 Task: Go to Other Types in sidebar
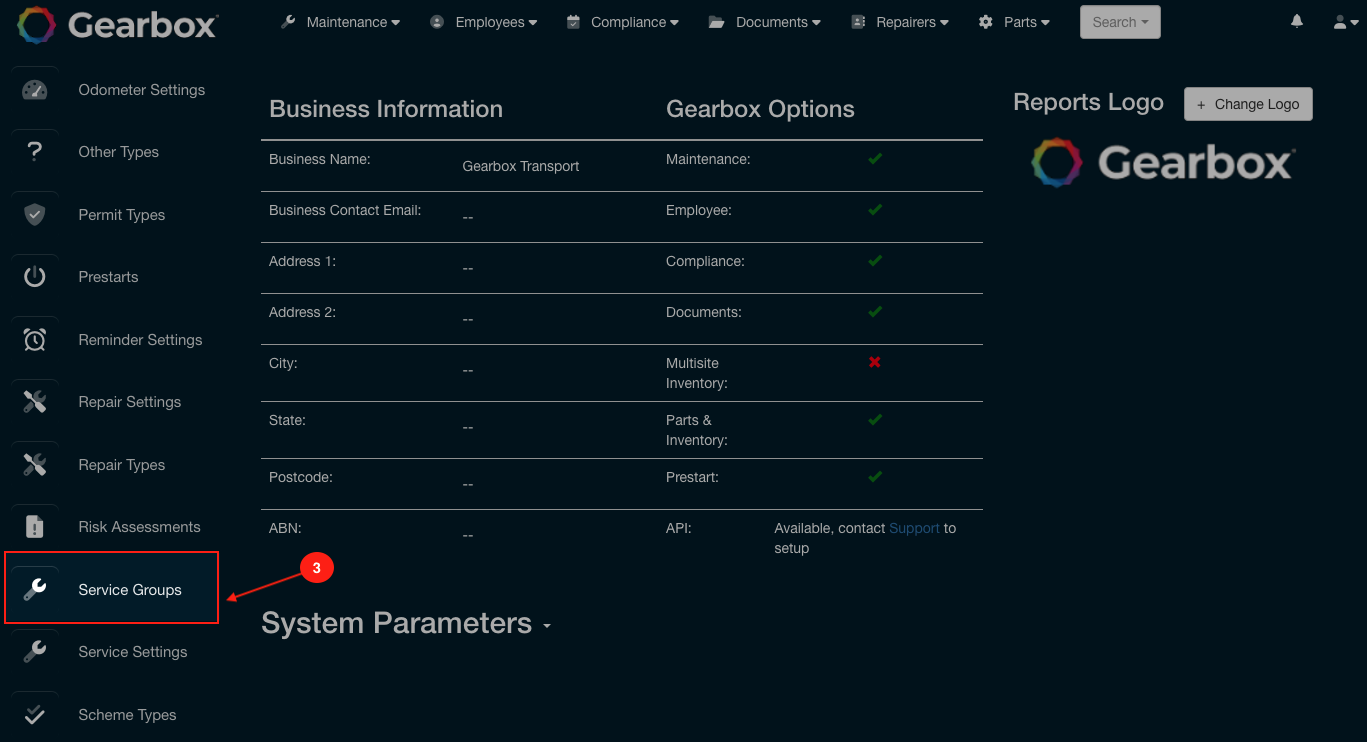[119, 152]
